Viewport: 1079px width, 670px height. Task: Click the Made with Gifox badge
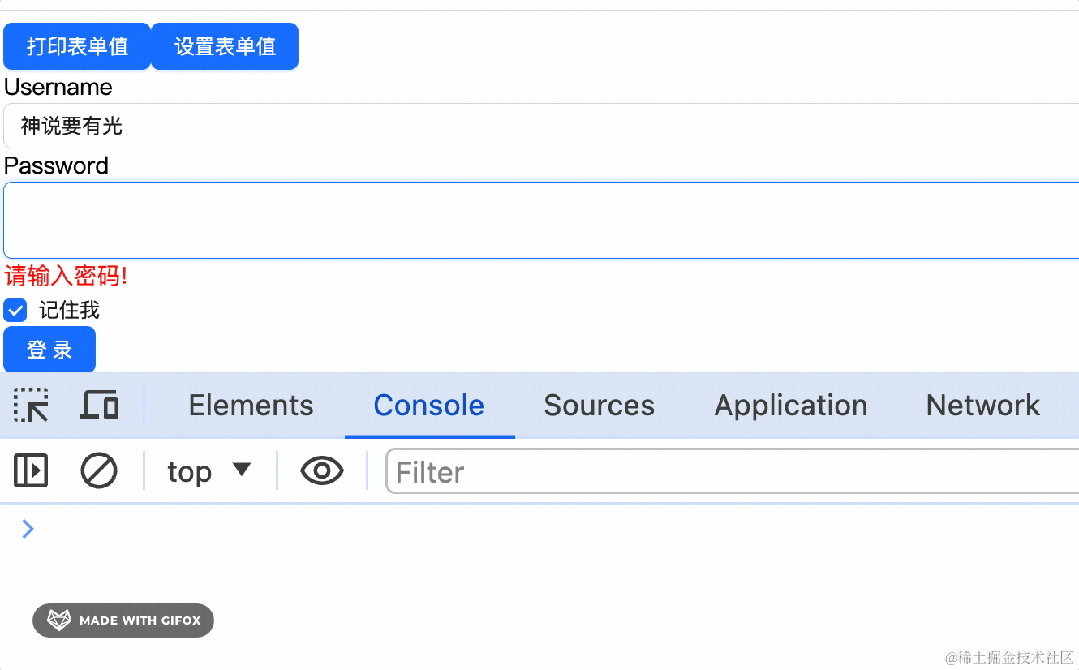tap(123, 620)
